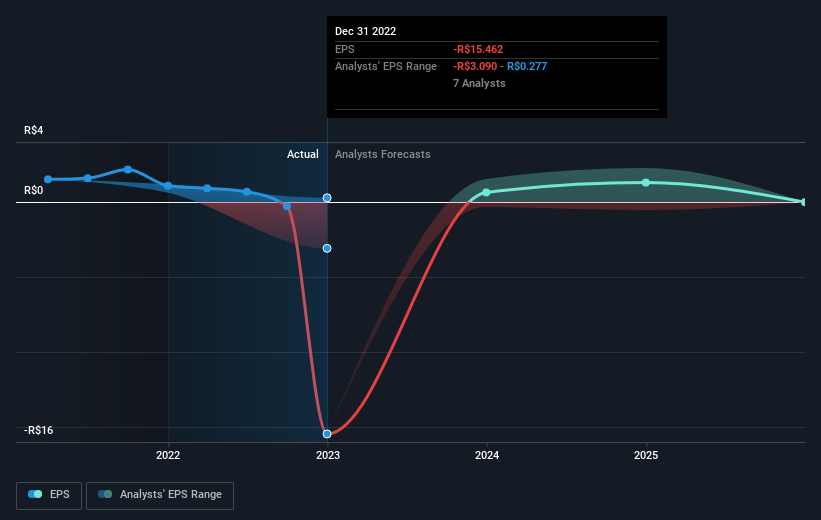
Task: Click the second EPS data point in mid 2021
Action: click(88, 179)
